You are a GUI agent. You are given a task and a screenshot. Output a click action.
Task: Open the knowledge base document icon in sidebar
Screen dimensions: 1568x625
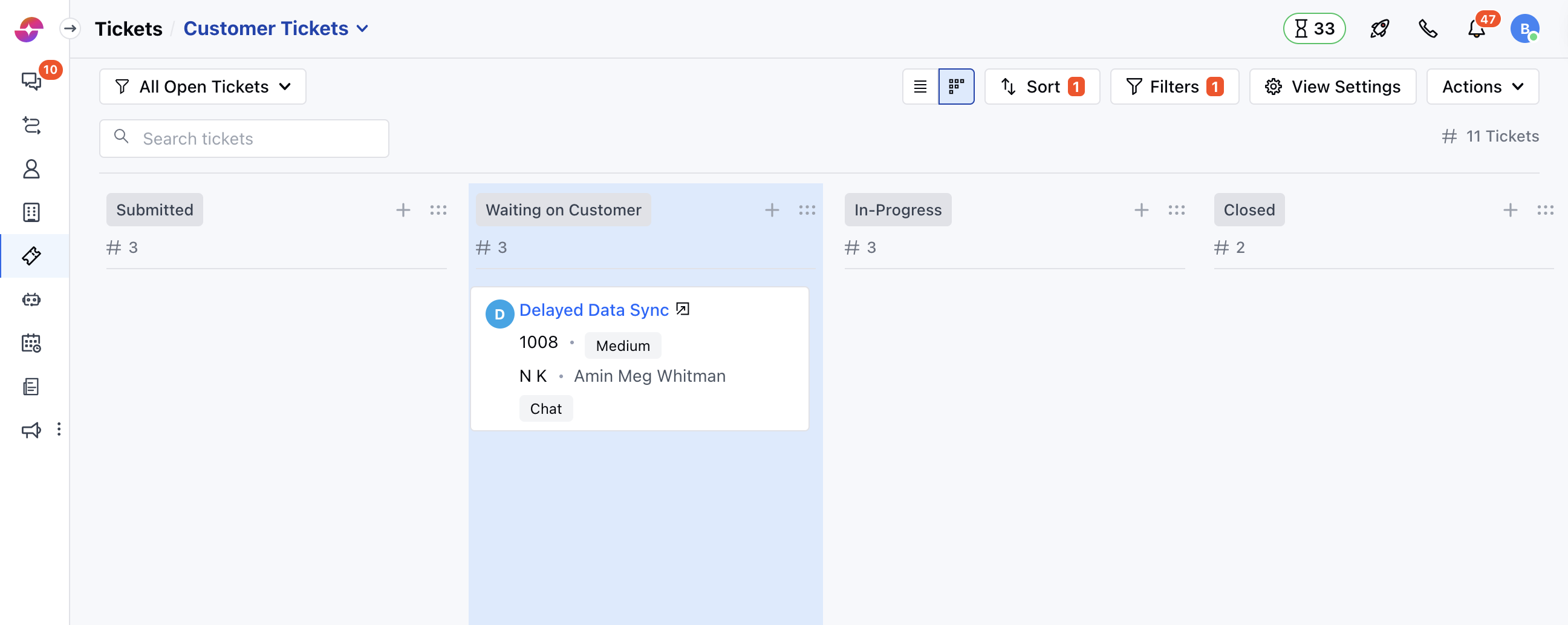(31, 386)
